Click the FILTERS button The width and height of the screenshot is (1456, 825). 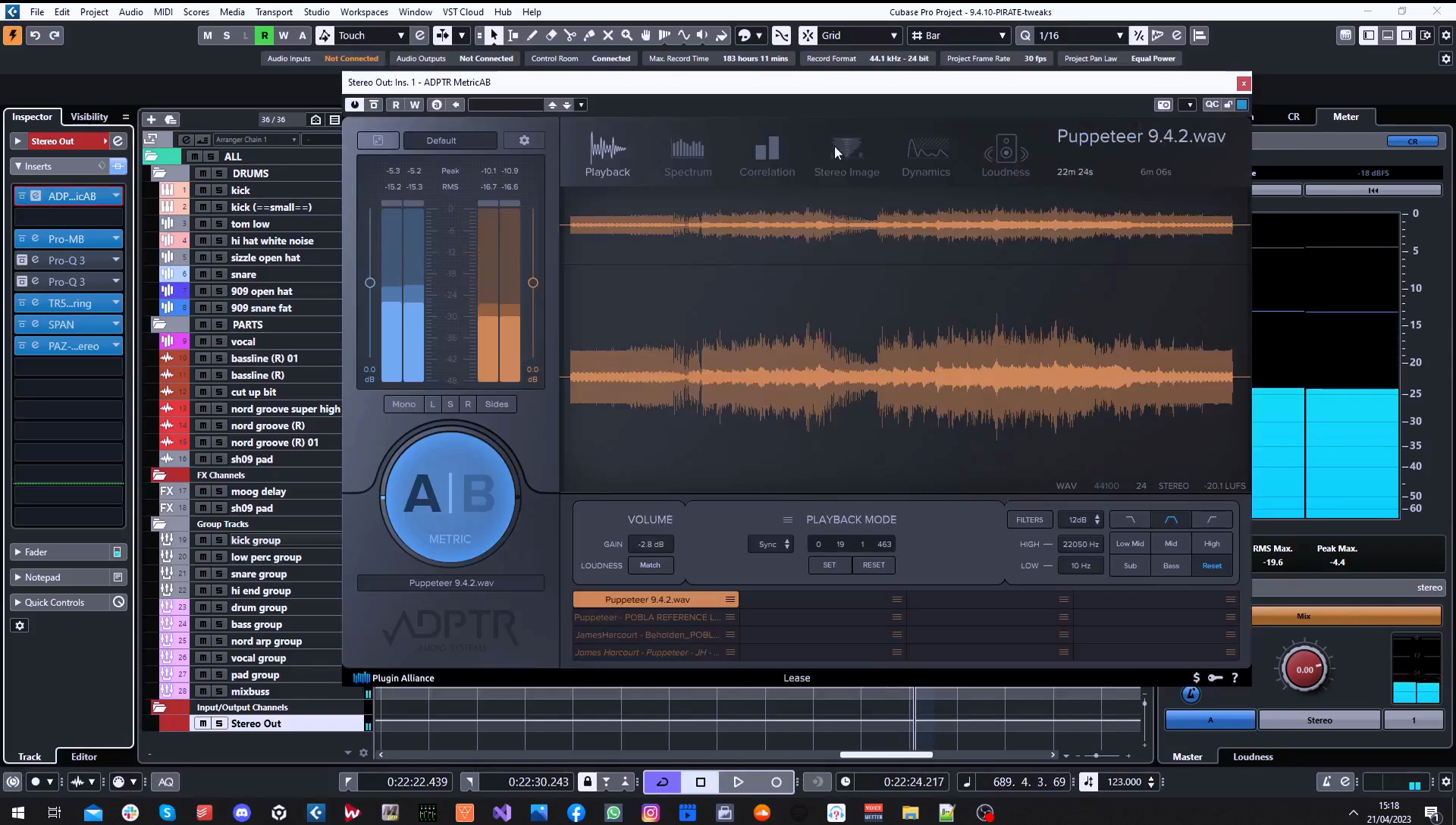pos(1029,519)
